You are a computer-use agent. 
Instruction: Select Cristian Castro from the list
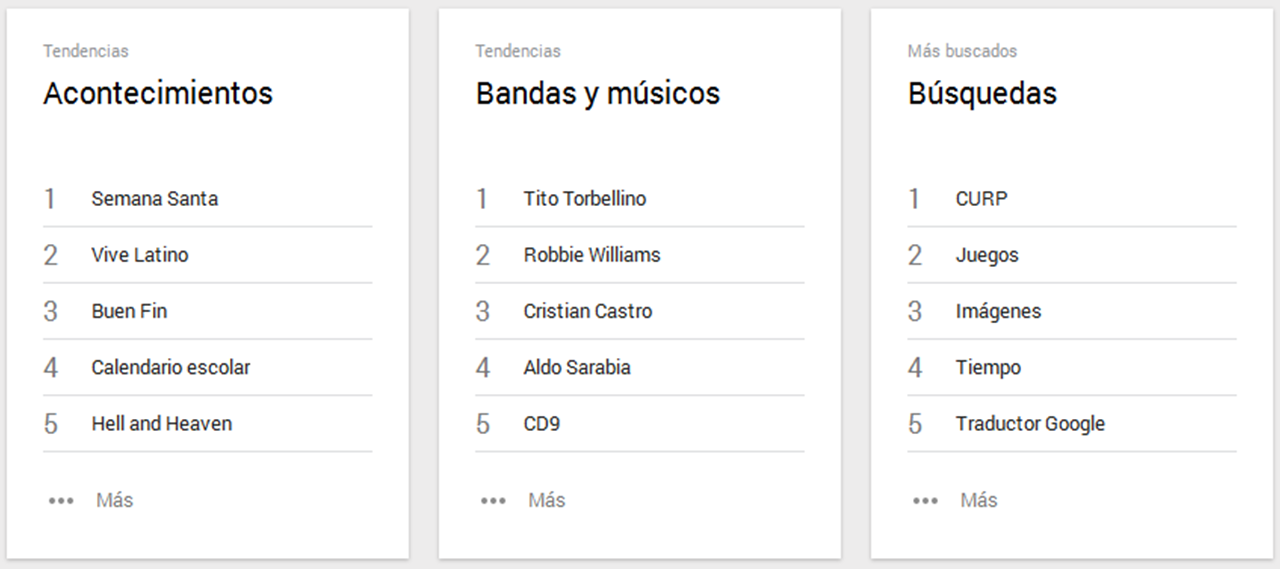tap(587, 311)
